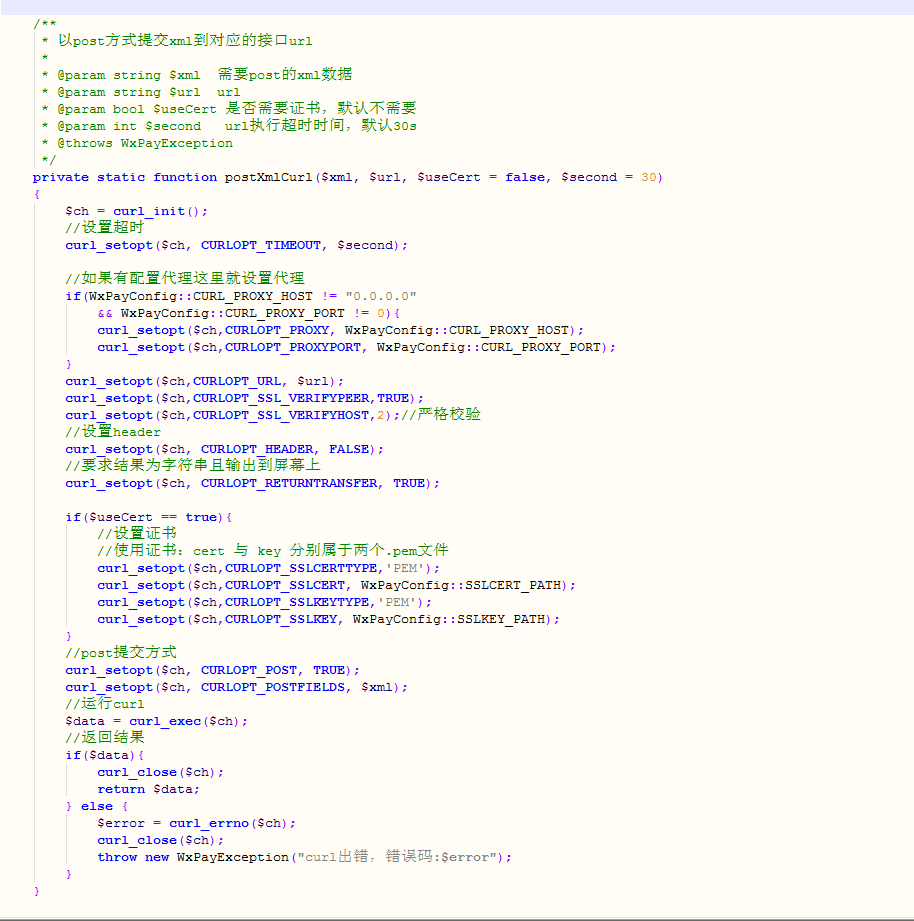The width and height of the screenshot is (914, 921).
Task: Click the 'if($useCert == true){' line
Action: (149, 517)
